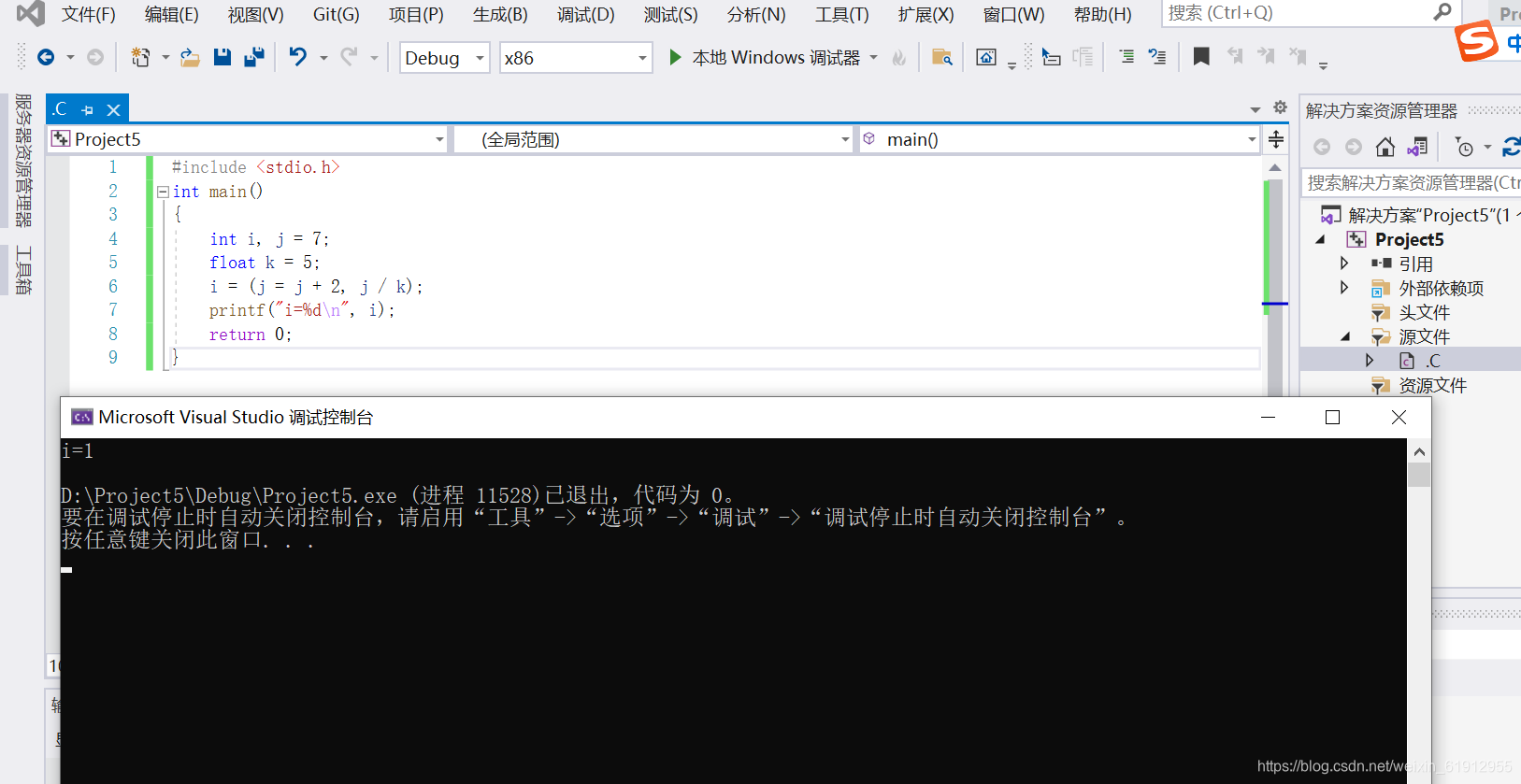The height and width of the screenshot is (784, 1521).
Task: Click the comment selected lines icon
Action: pyautogui.click(x=1126, y=57)
